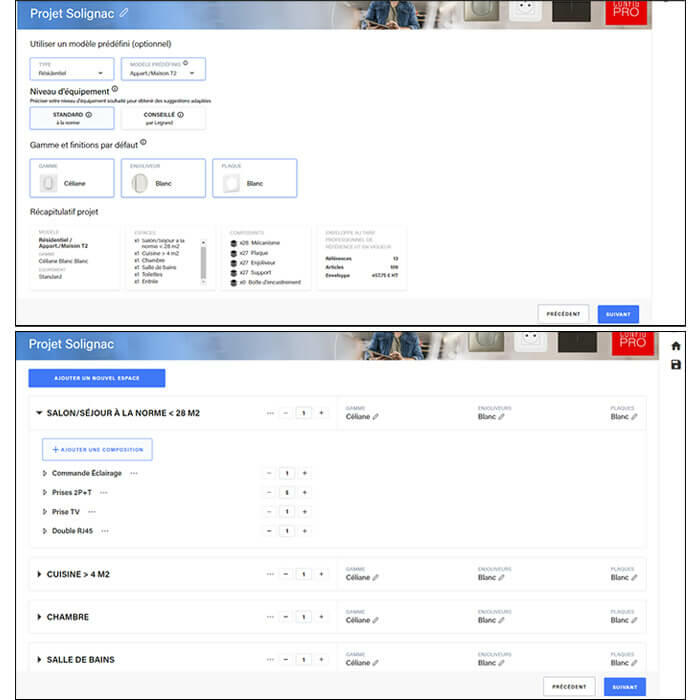Expand the Salle de bains space

coord(39,659)
